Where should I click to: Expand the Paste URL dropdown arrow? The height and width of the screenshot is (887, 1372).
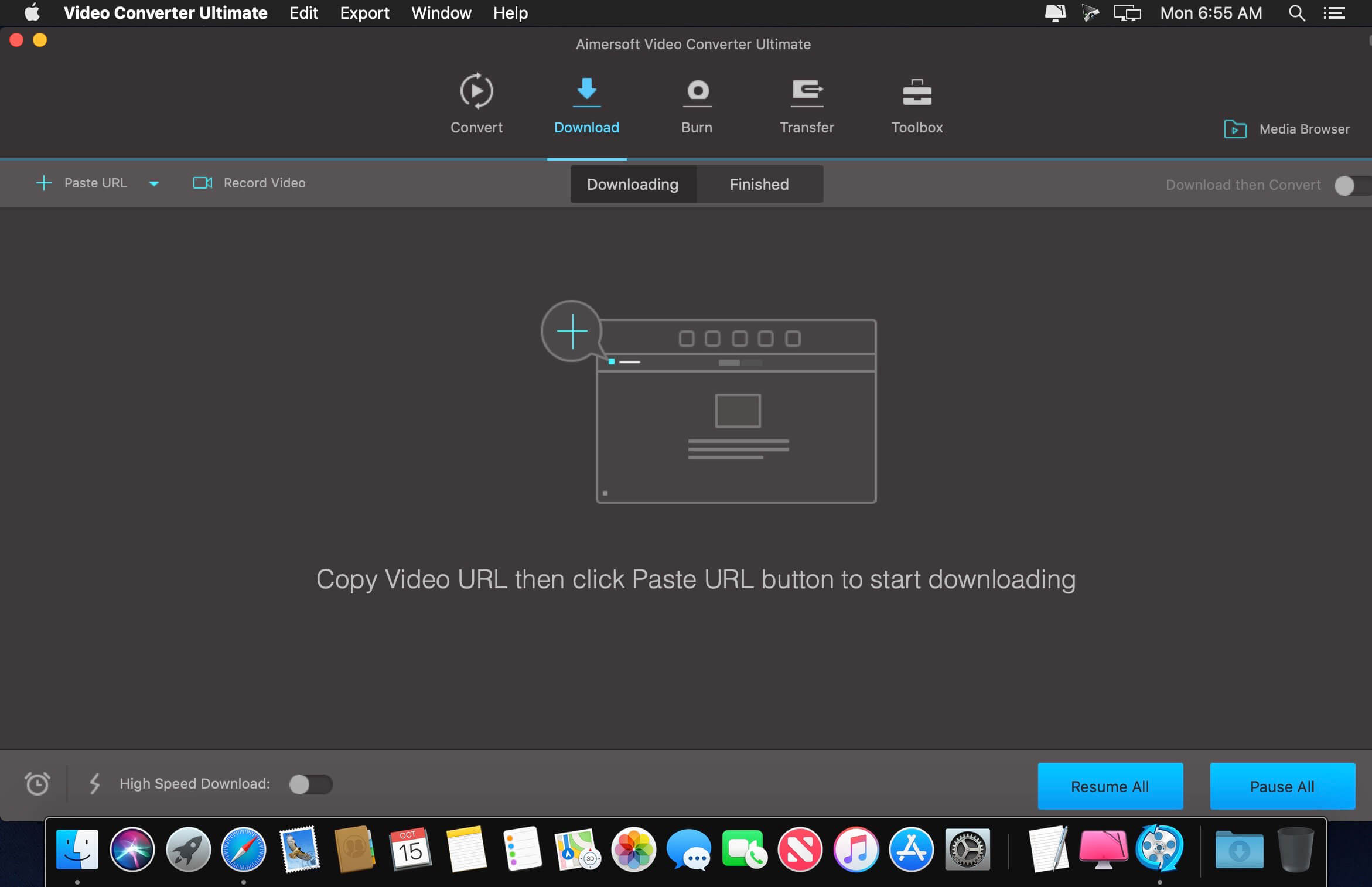[x=153, y=184]
